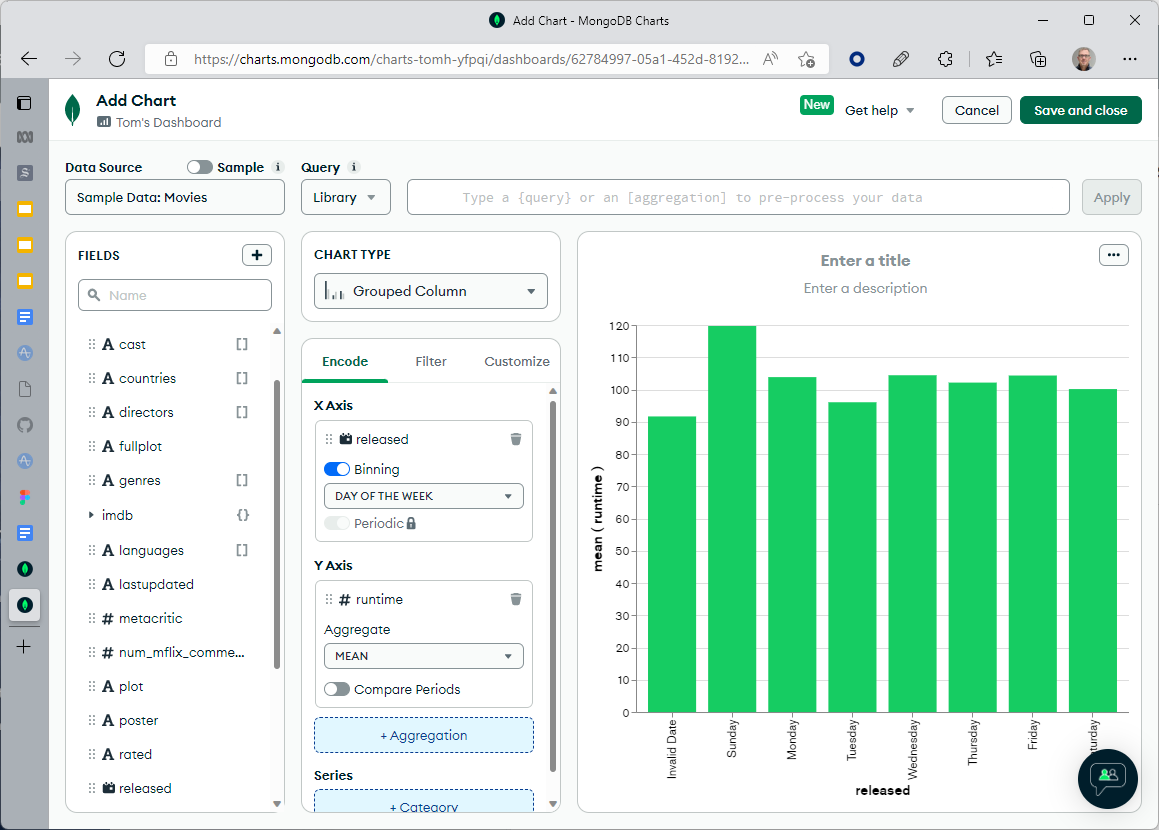Remove the runtime field from Y Axis
The image size is (1159, 830).
coord(516,599)
